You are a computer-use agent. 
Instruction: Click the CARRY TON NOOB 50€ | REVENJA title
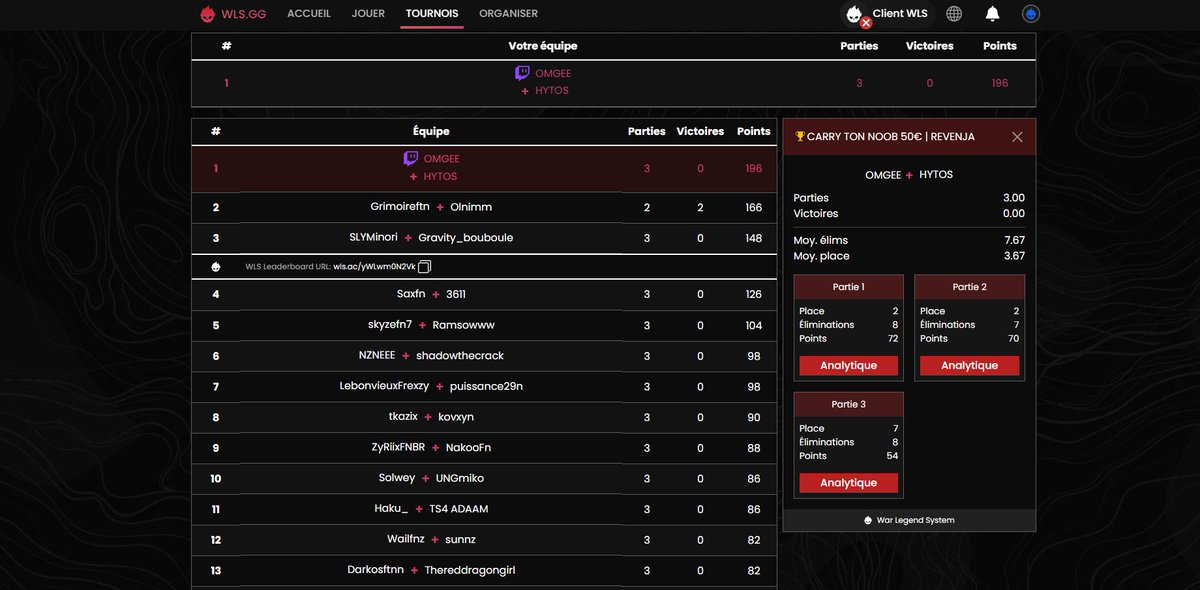coord(891,137)
